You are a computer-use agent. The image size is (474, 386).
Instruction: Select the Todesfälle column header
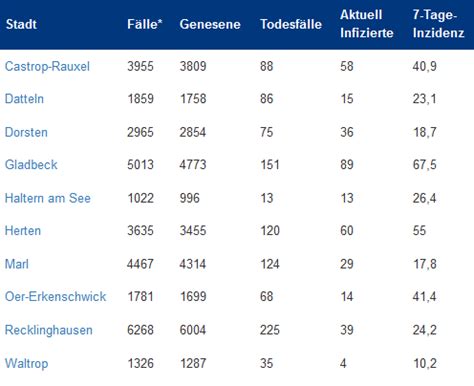point(291,24)
